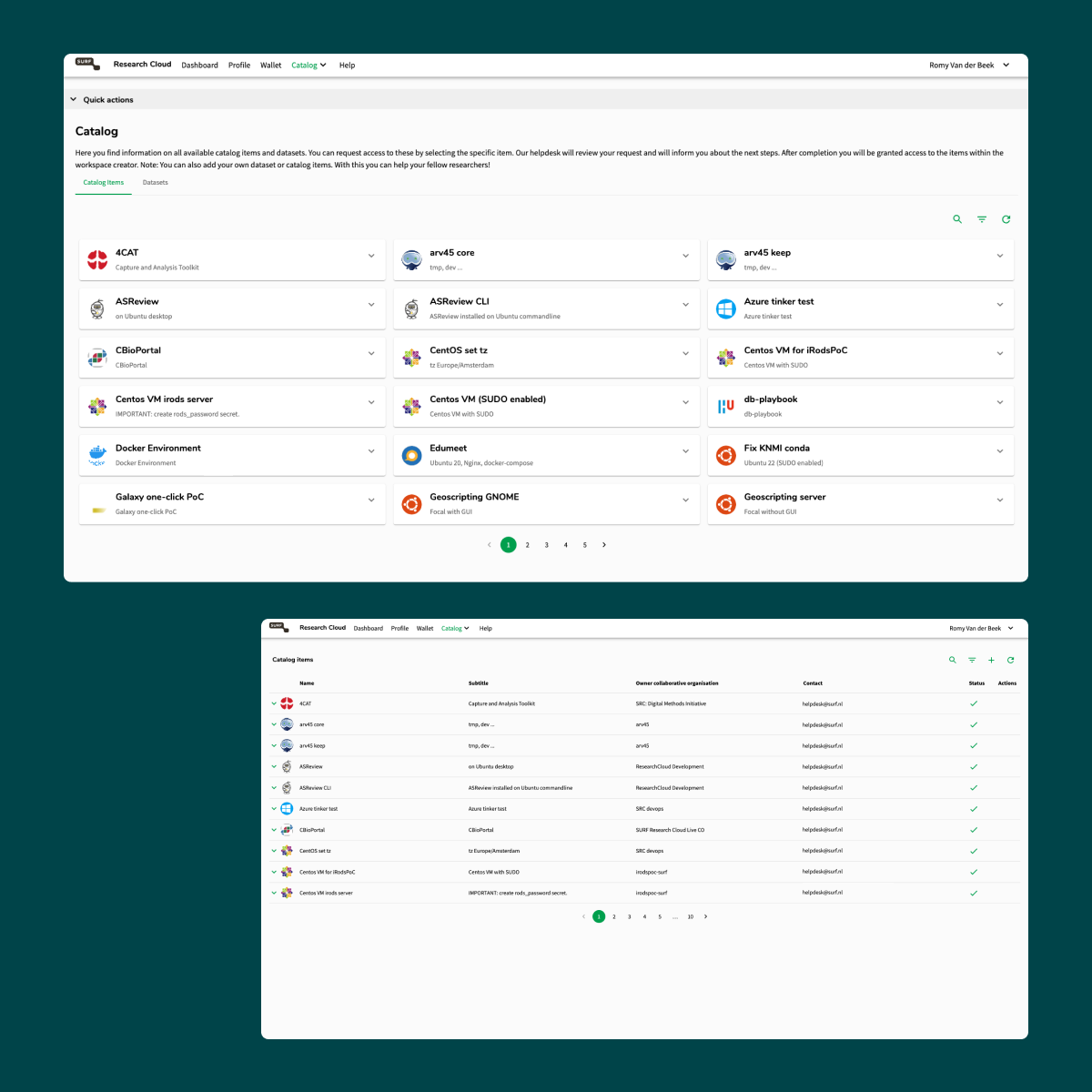
Task: Open Wallet in the card view window
Action: click(271, 66)
